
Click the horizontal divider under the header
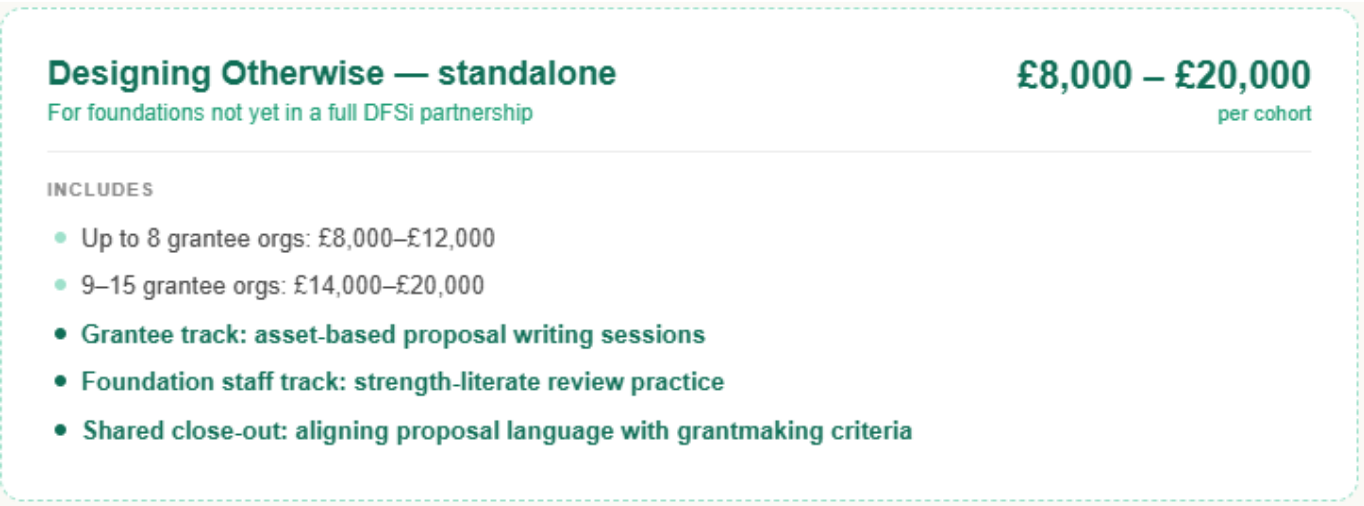679,152
